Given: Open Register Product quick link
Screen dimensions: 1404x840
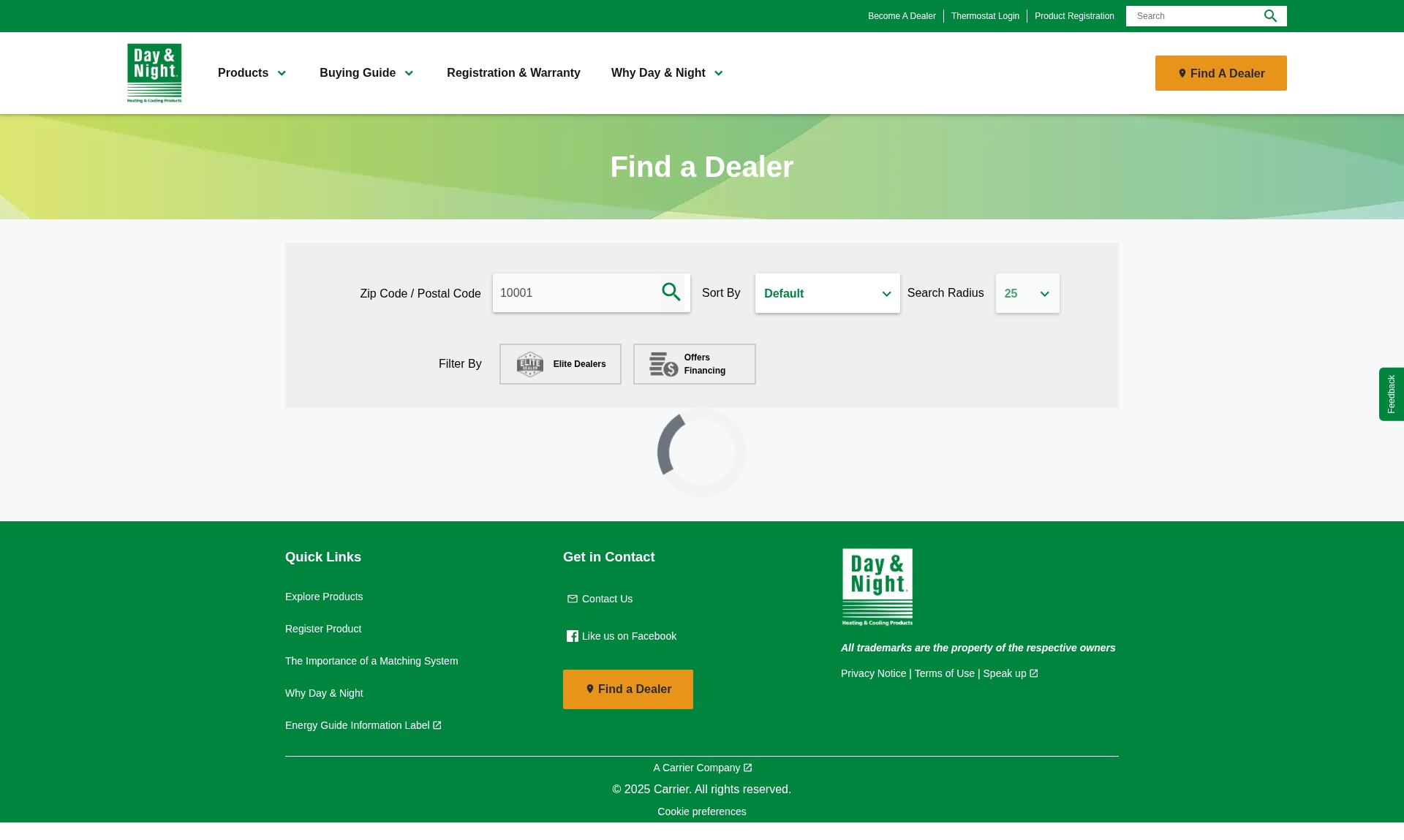Looking at the screenshot, I should 323,629.
